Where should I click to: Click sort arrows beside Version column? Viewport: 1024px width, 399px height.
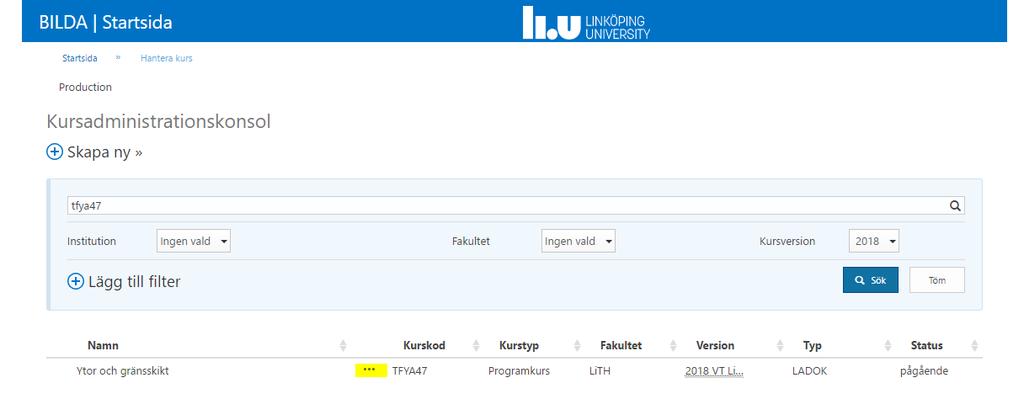coord(780,345)
